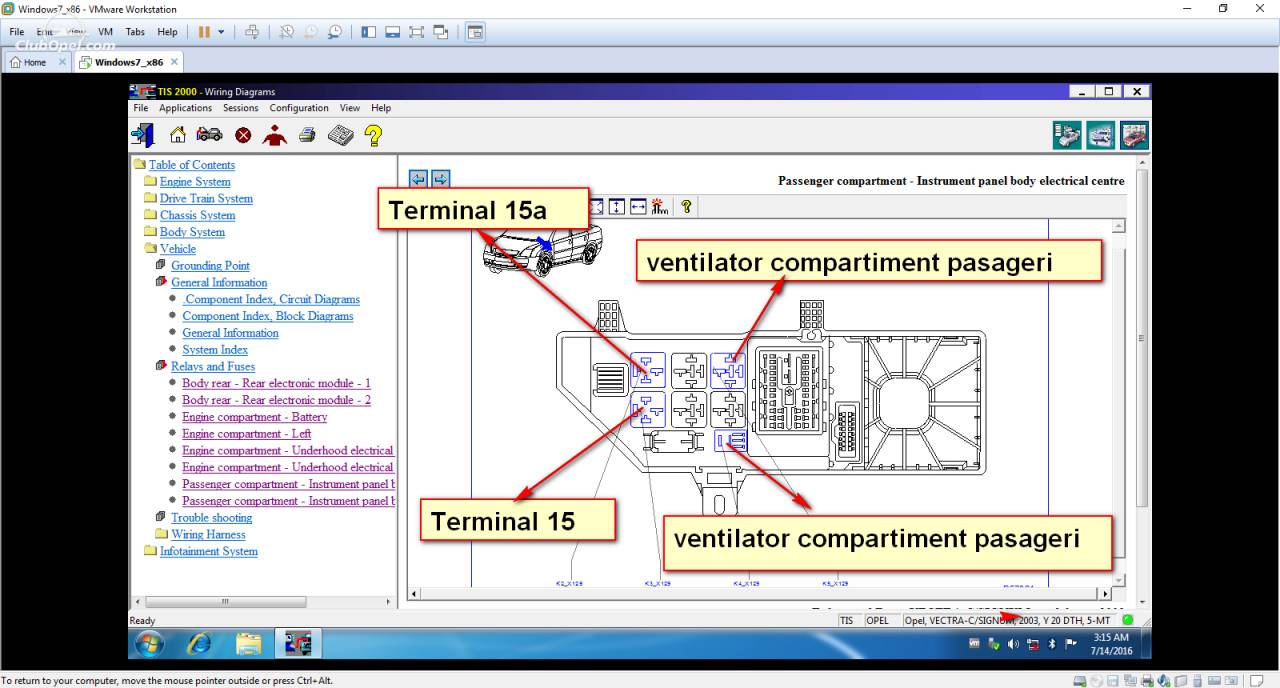Open the Sessions menu
The image size is (1280, 688).
point(240,108)
